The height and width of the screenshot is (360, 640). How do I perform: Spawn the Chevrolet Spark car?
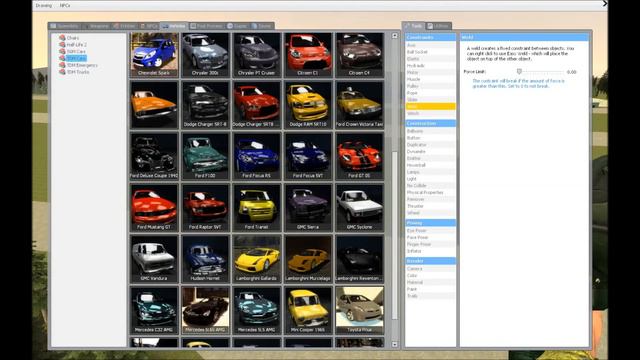click(154, 55)
